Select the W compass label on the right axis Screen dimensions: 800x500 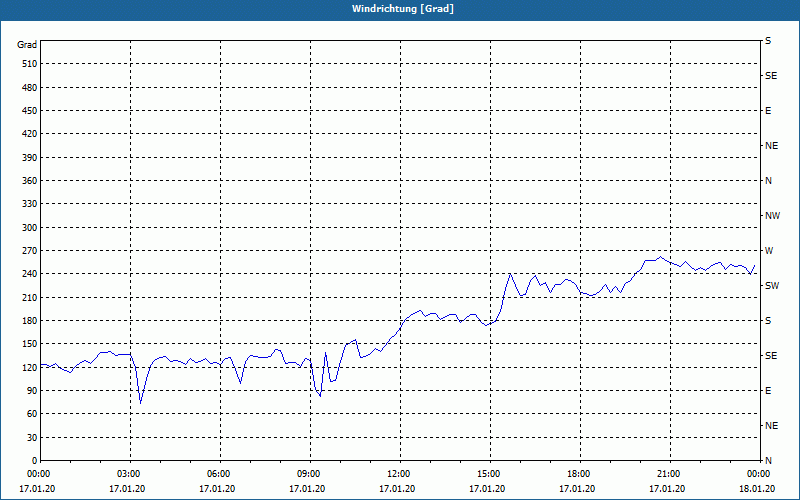(769, 251)
